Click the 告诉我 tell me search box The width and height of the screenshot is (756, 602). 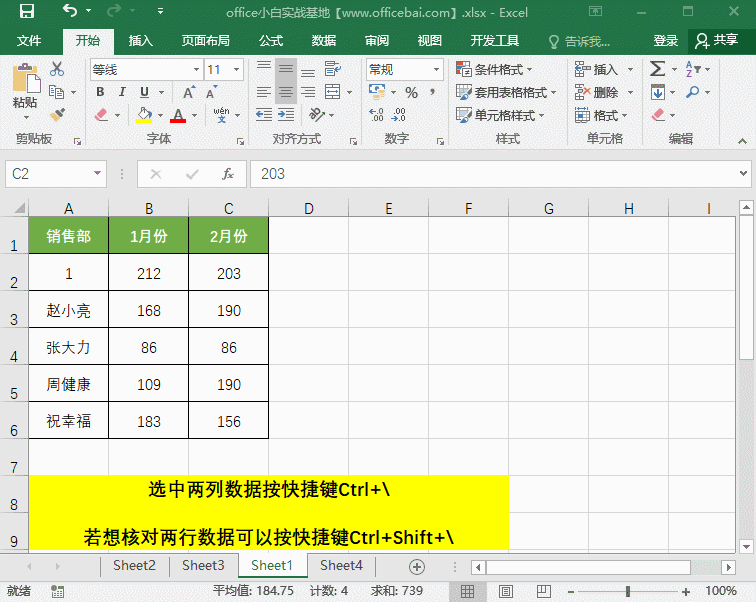point(580,41)
